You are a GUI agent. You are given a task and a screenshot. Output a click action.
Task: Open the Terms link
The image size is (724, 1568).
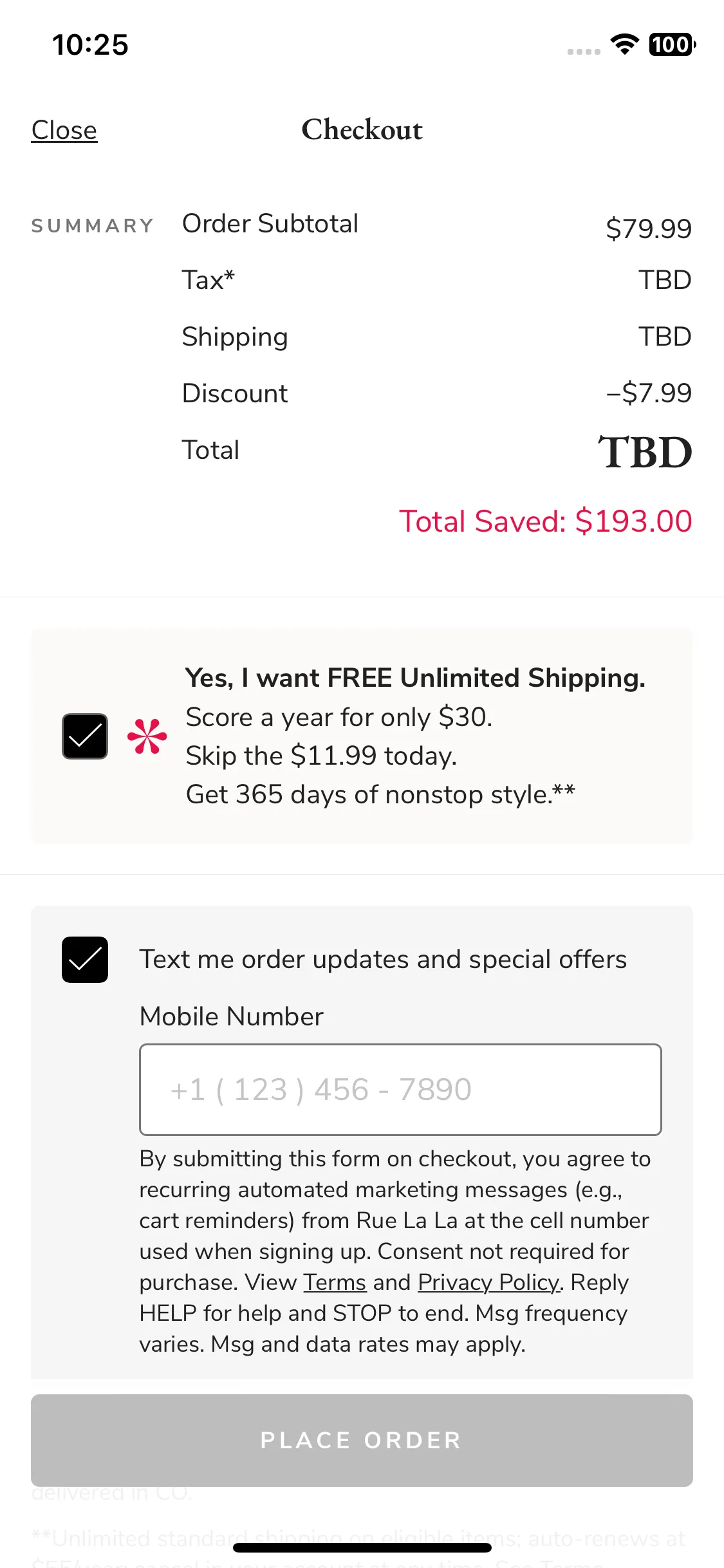335,1282
